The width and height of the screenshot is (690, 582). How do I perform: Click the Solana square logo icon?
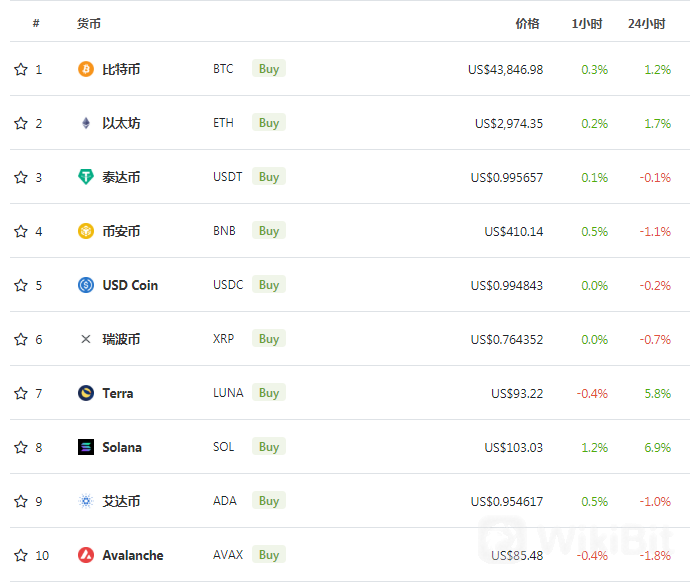tap(86, 447)
